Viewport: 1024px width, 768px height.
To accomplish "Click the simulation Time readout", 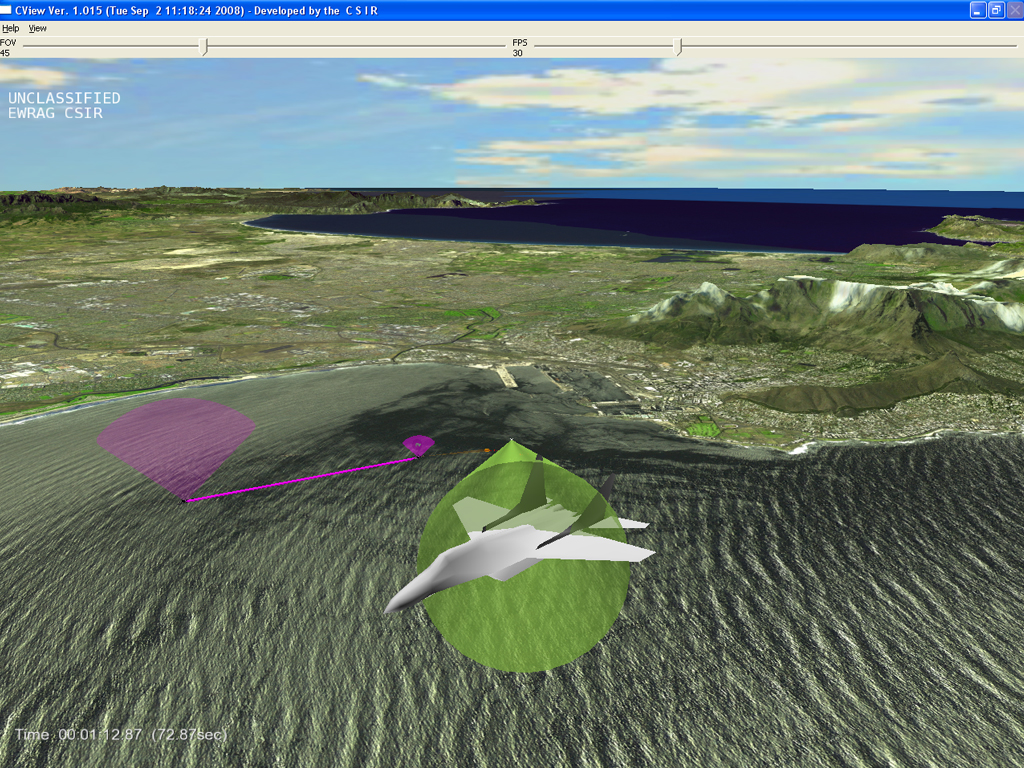I will (120, 734).
